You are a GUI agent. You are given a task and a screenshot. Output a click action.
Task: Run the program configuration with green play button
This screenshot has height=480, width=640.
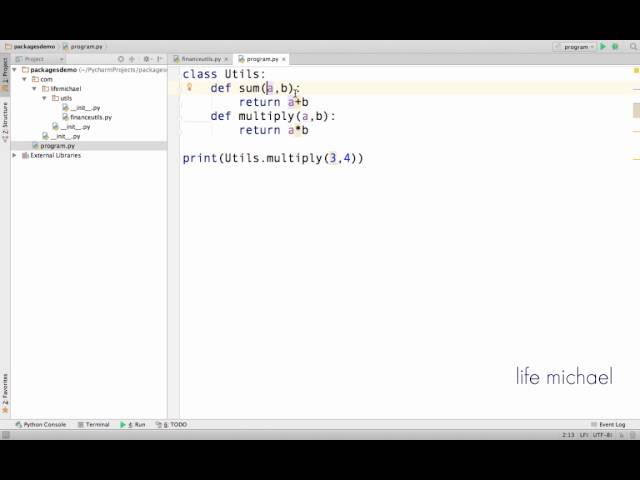pos(603,47)
